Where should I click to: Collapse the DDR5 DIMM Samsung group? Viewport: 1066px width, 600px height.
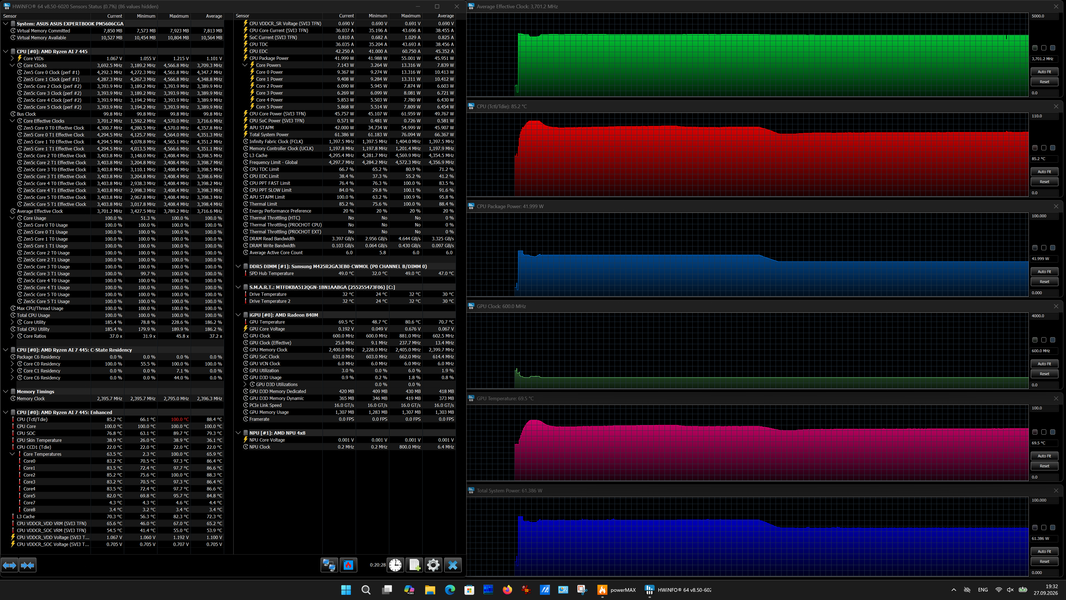point(238,266)
